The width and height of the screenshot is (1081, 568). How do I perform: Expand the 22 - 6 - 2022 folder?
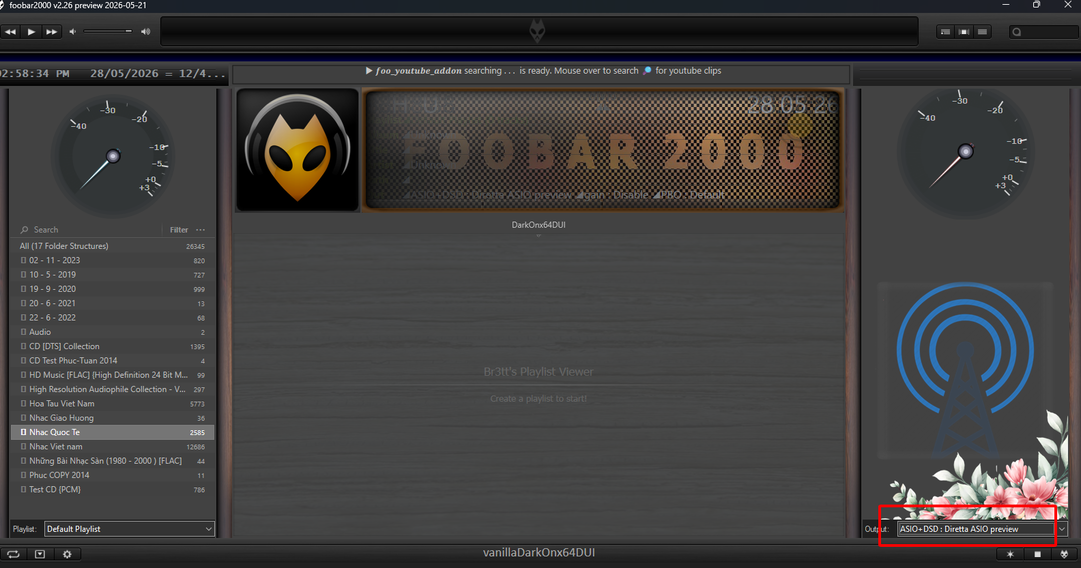[23, 318]
